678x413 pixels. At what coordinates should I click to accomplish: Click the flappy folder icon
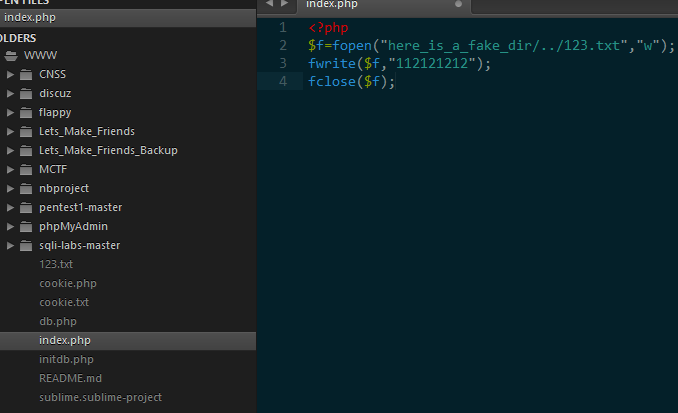[26, 112]
